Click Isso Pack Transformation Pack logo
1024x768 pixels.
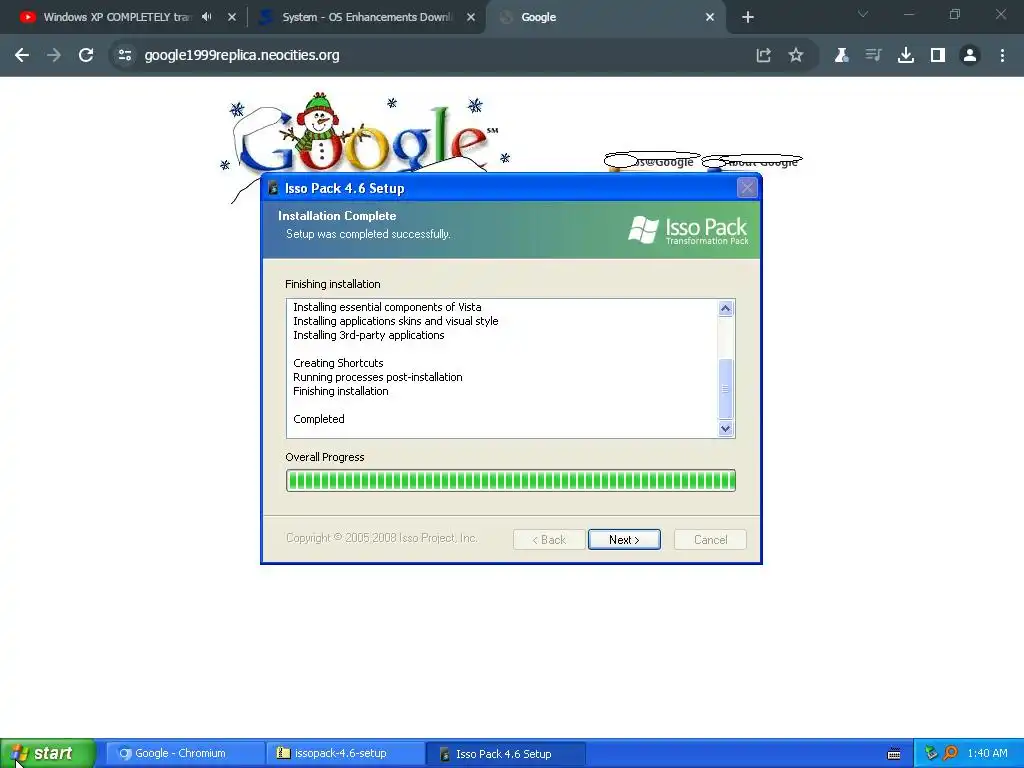(x=688, y=230)
